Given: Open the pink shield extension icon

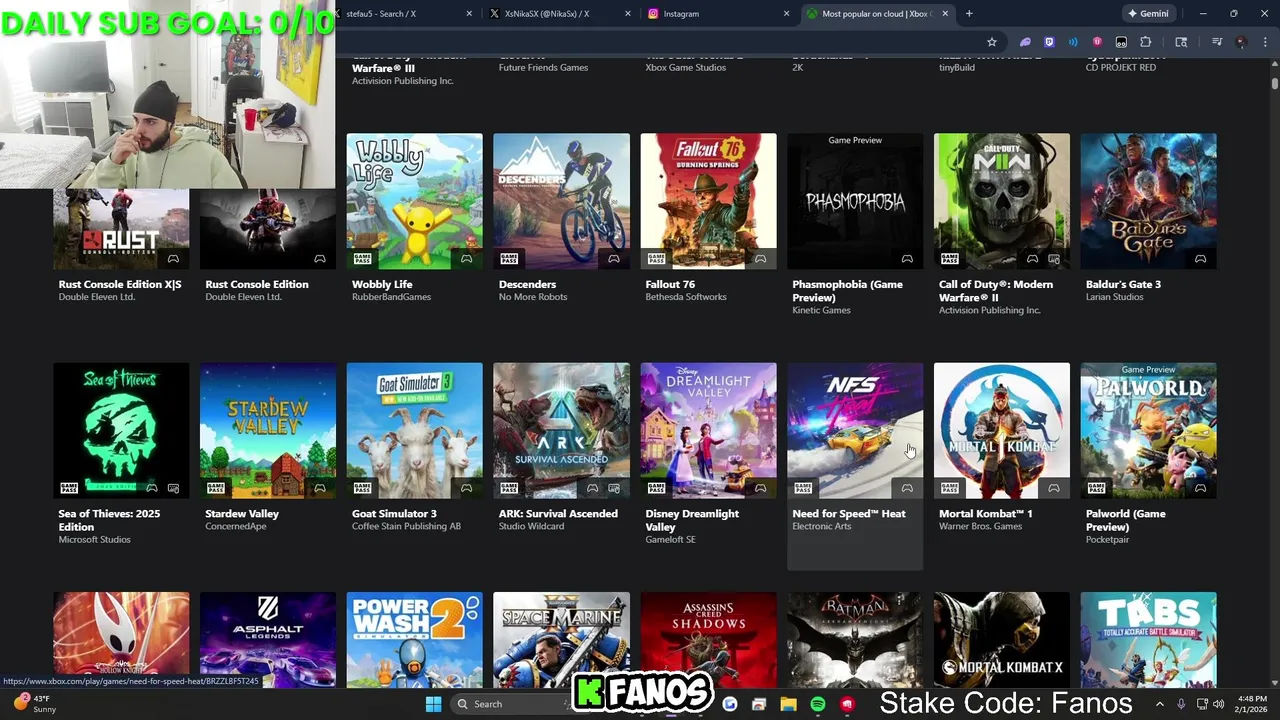Looking at the screenshot, I should [x=1097, y=42].
